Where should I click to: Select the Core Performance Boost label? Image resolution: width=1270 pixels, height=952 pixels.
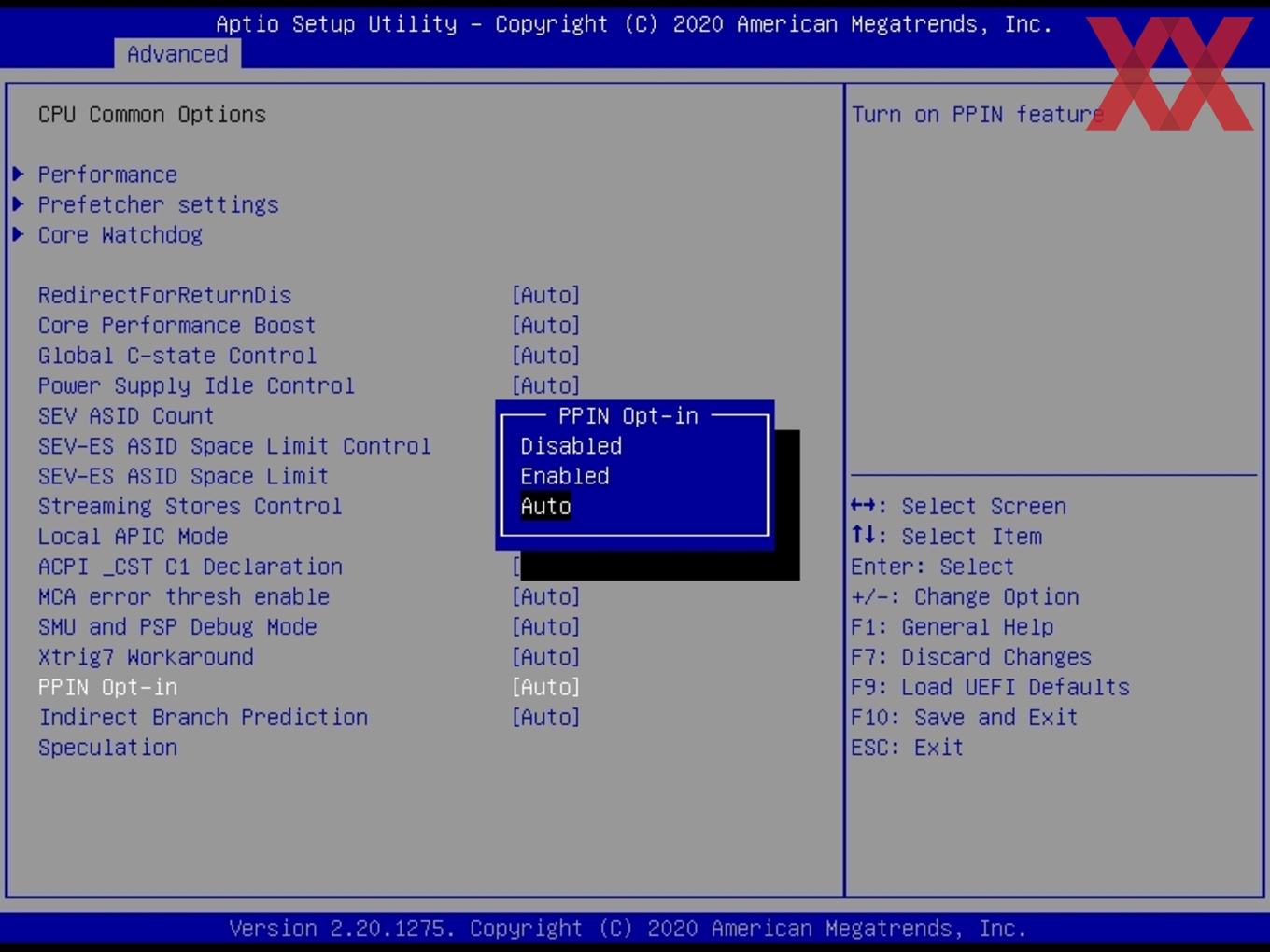coord(176,325)
